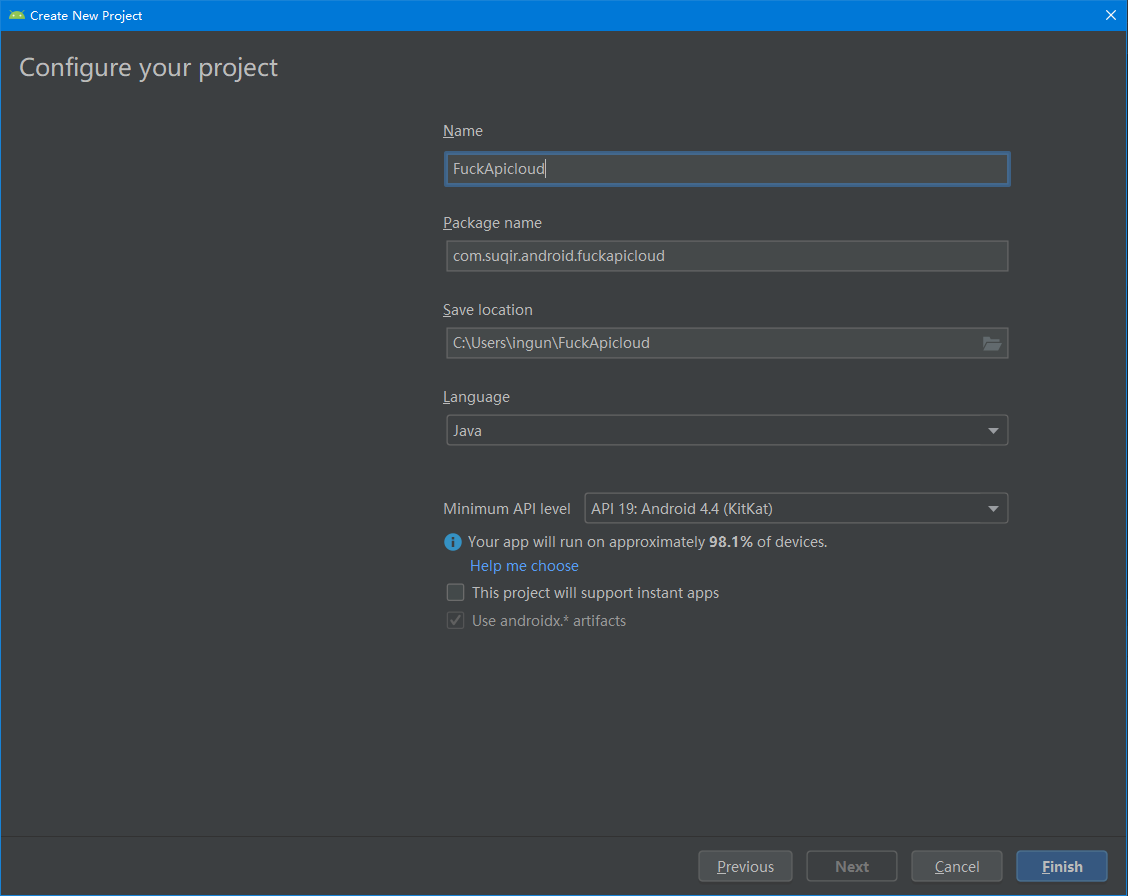The height and width of the screenshot is (896, 1128).
Task: Click the Minimum API level dropdown arrow
Action: point(993,508)
